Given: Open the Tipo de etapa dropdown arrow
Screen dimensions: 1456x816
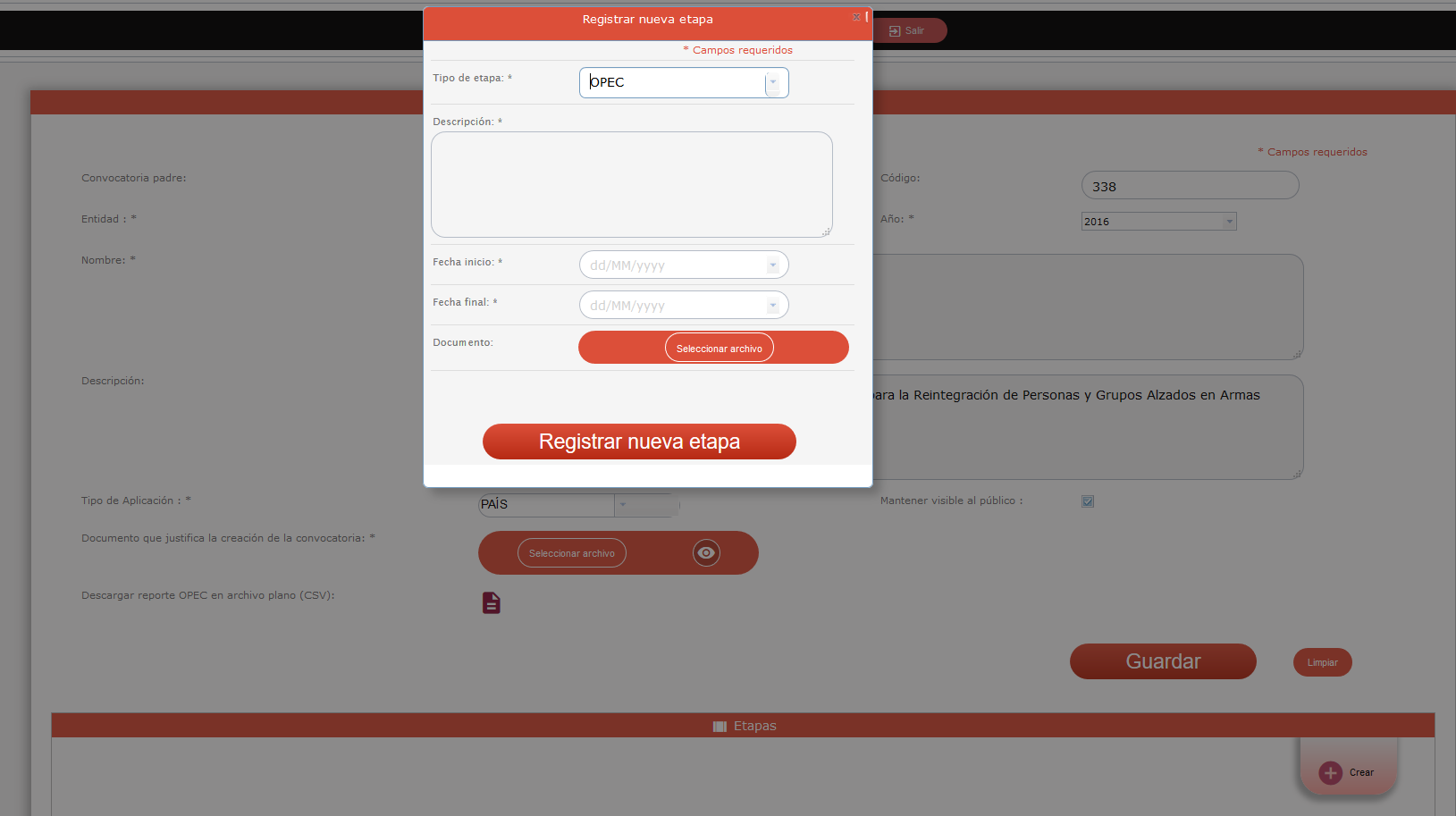Looking at the screenshot, I should (x=773, y=82).
